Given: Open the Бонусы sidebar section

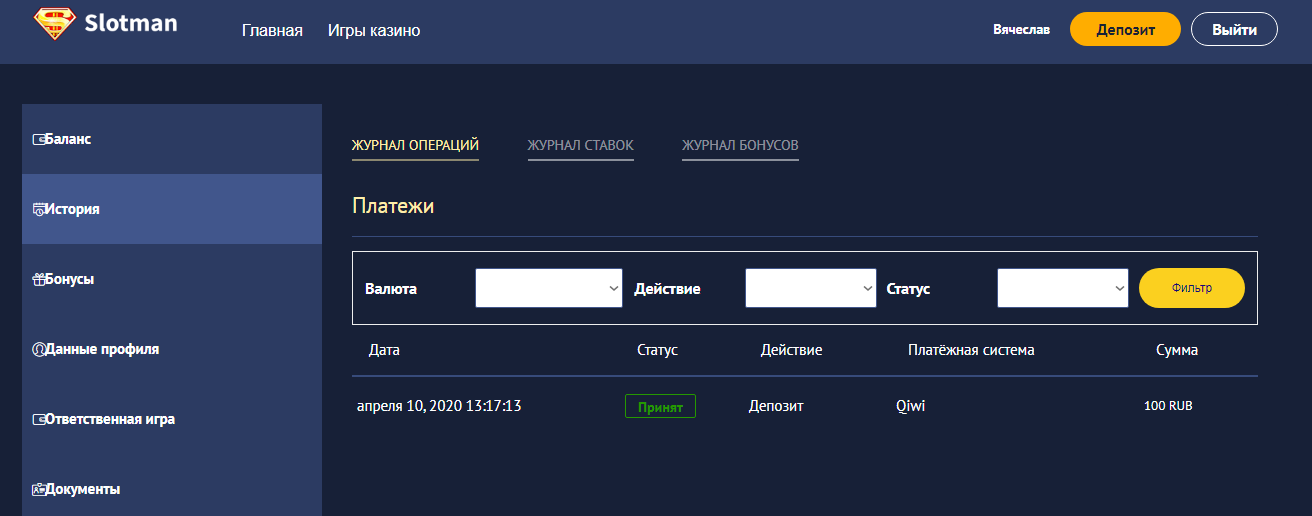Looking at the screenshot, I should point(172,279).
